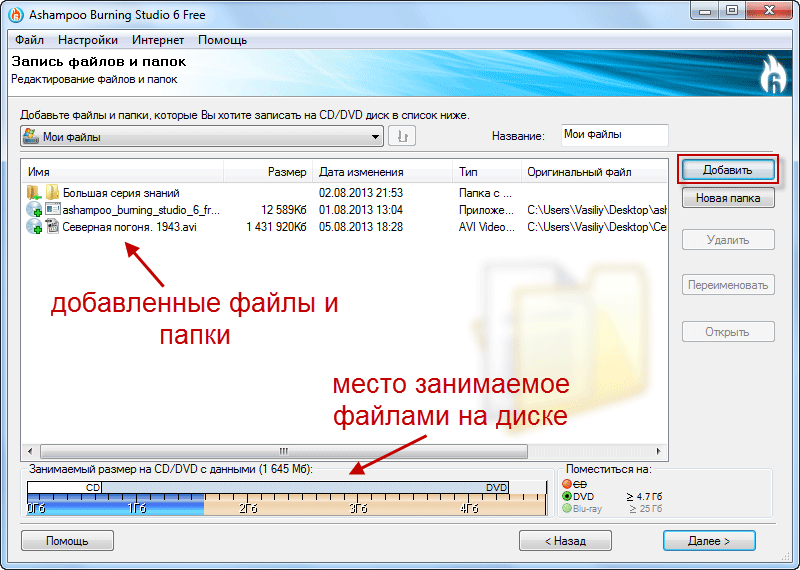Click the Ashampoo 6 flame logo in header

point(773,75)
